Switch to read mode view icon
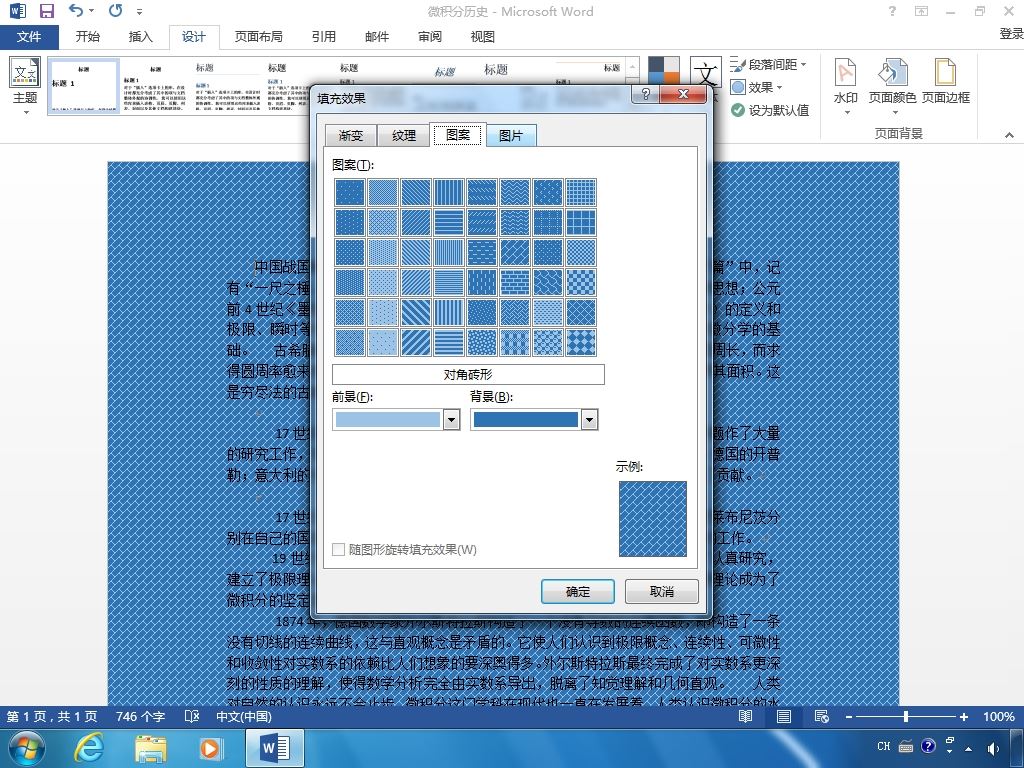 pyautogui.click(x=745, y=716)
